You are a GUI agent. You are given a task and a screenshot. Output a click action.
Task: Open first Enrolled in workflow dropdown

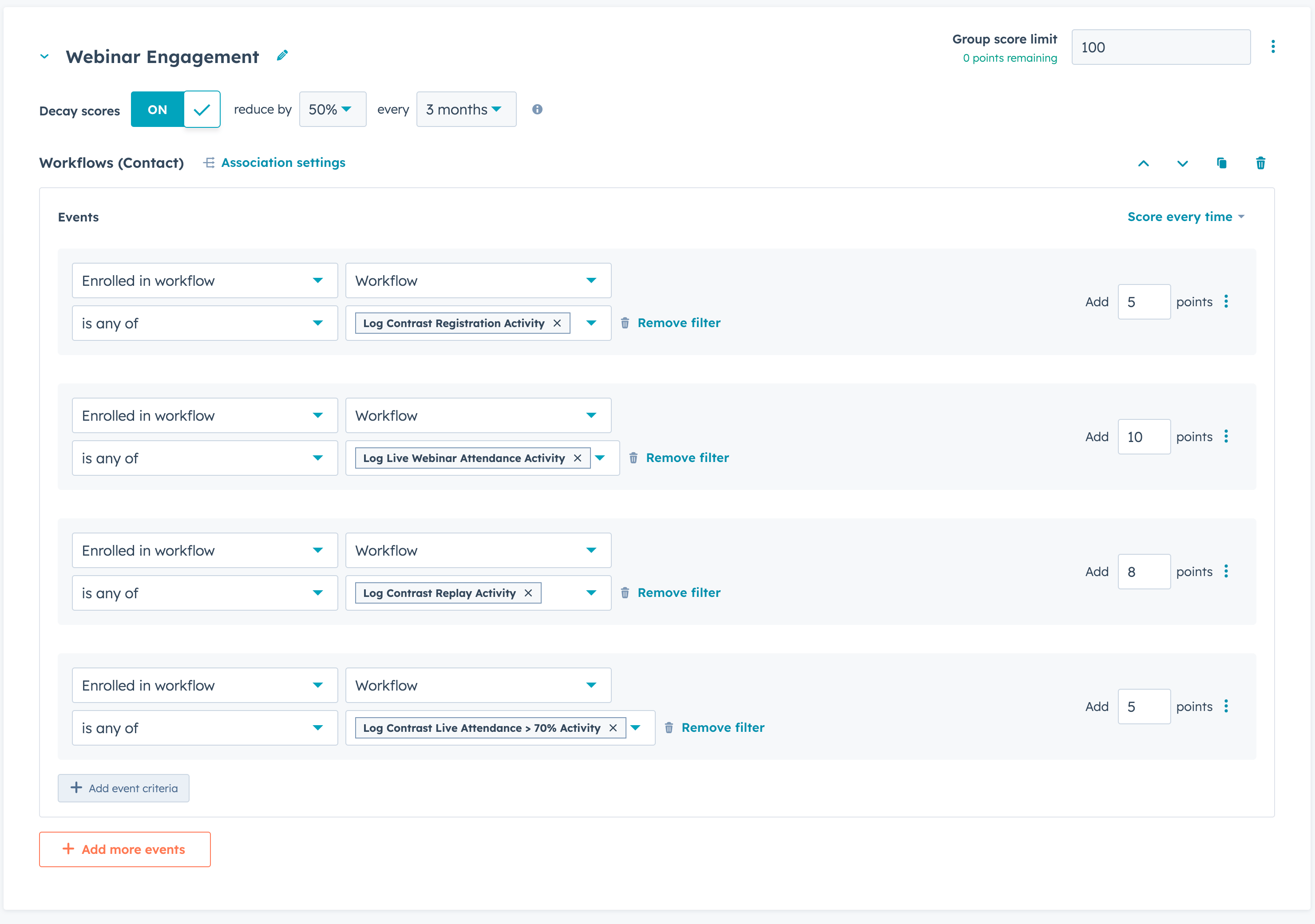pyautogui.click(x=205, y=280)
